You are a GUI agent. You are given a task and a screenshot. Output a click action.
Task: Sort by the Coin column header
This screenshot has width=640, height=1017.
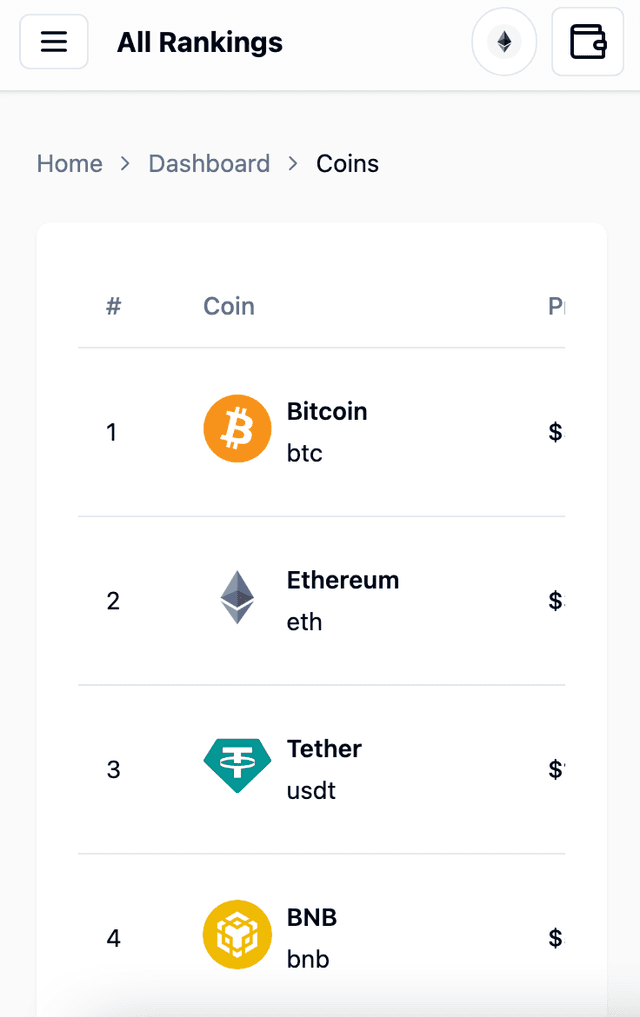pyautogui.click(x=229, y=305)
